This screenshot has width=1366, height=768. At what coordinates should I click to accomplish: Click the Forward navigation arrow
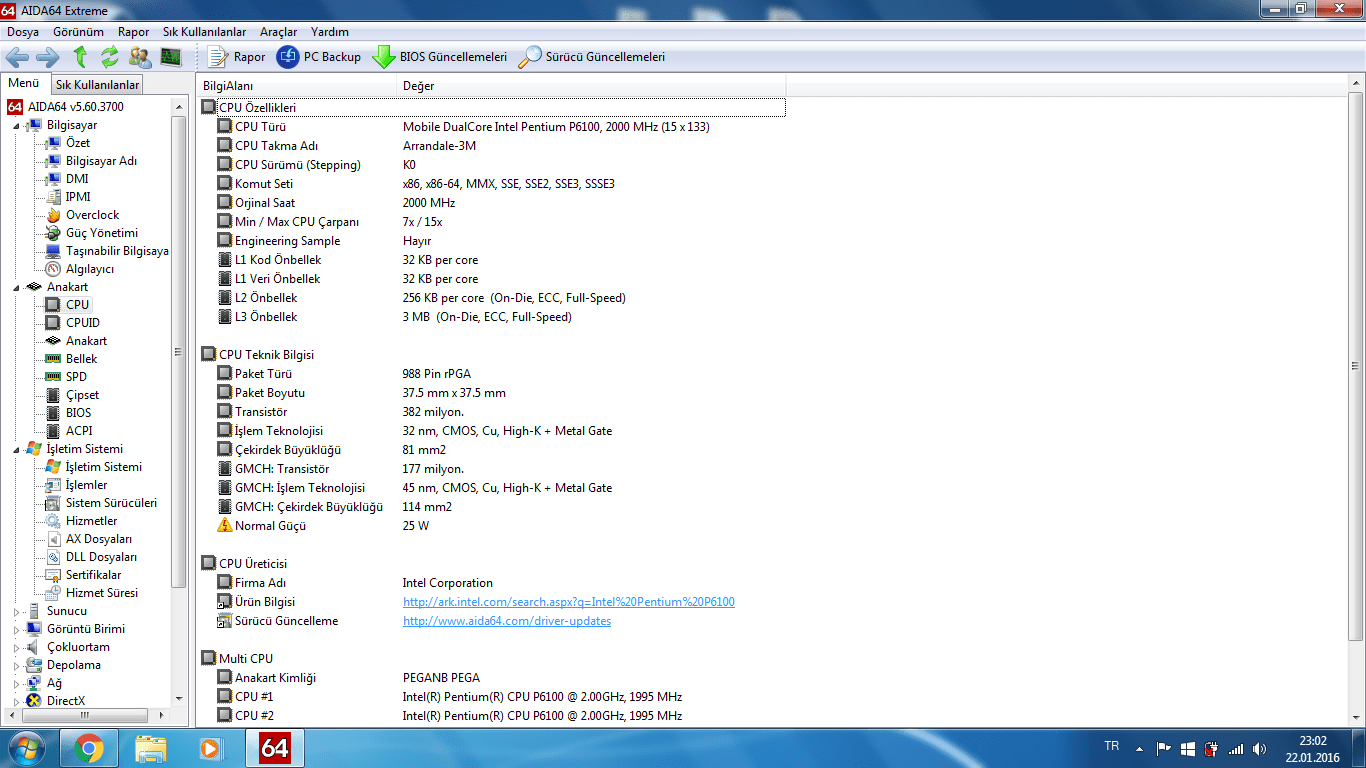(x=48, y=57)
